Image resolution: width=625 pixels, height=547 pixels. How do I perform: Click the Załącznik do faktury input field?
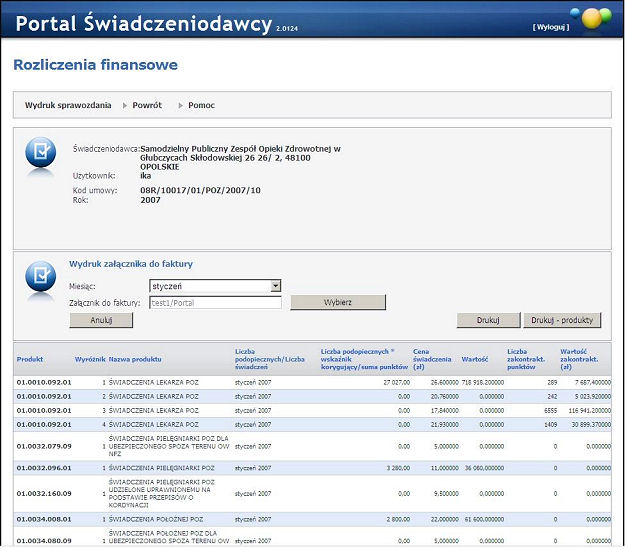[215, 302]
